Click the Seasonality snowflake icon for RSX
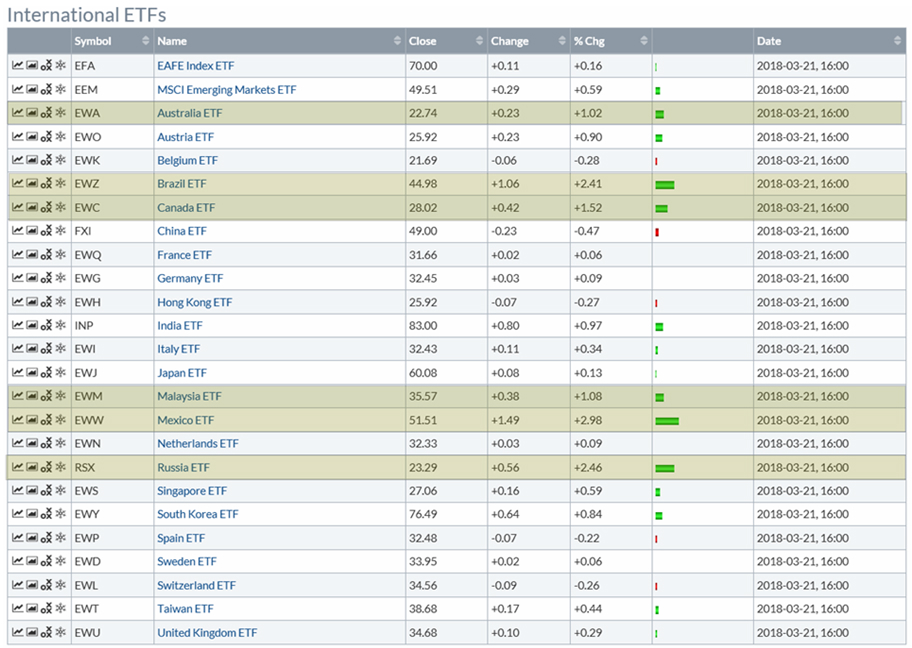The image size is (912, 648). tap(60, 467)
